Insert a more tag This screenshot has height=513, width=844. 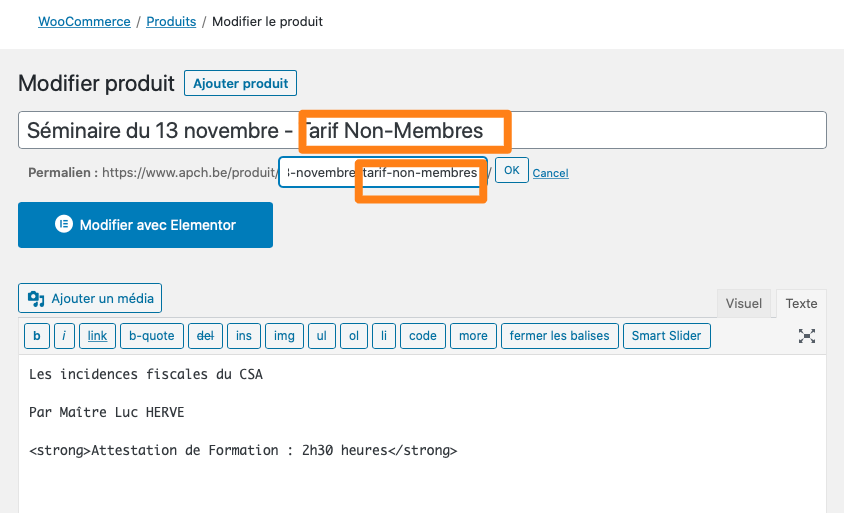473,336
